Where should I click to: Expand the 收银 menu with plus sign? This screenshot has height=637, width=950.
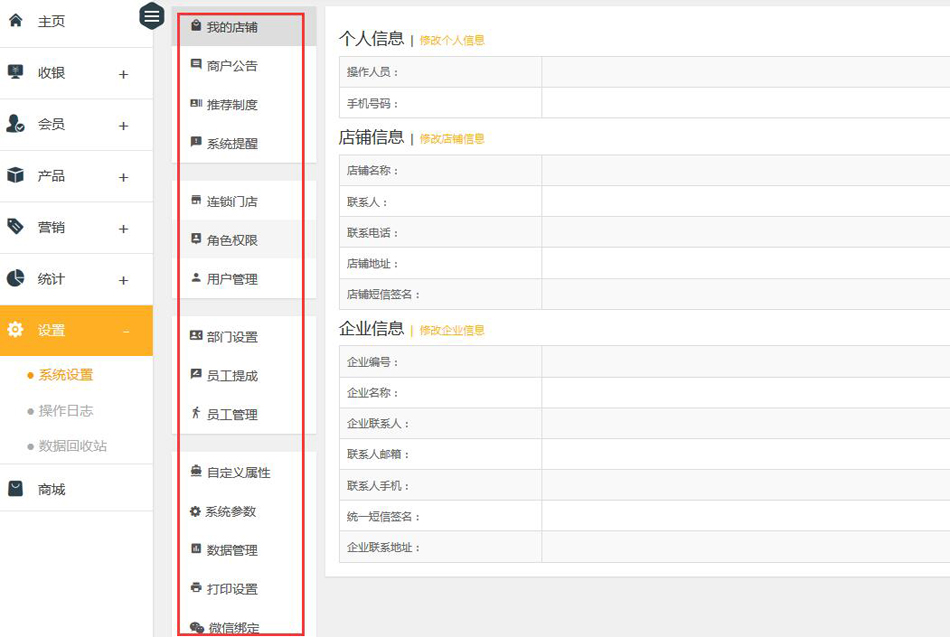point(124,74)
